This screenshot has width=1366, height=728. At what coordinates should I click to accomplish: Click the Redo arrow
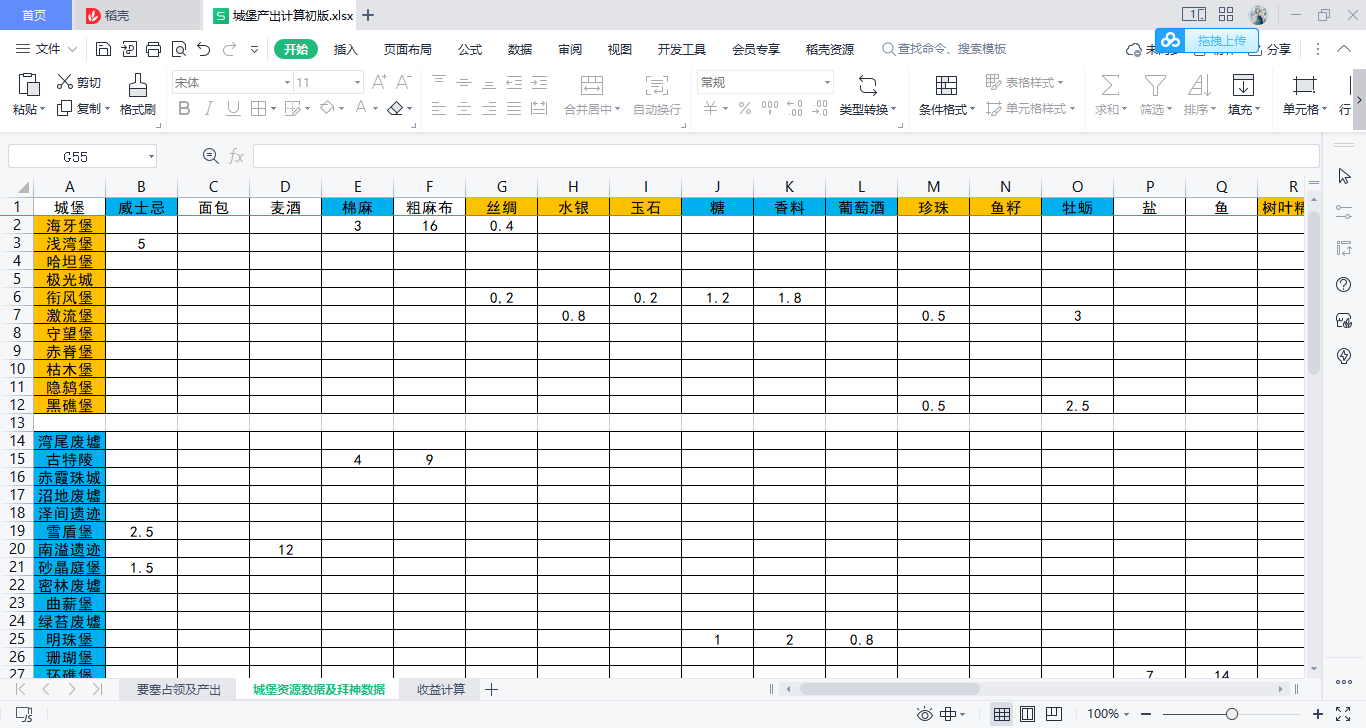point(229,49)
